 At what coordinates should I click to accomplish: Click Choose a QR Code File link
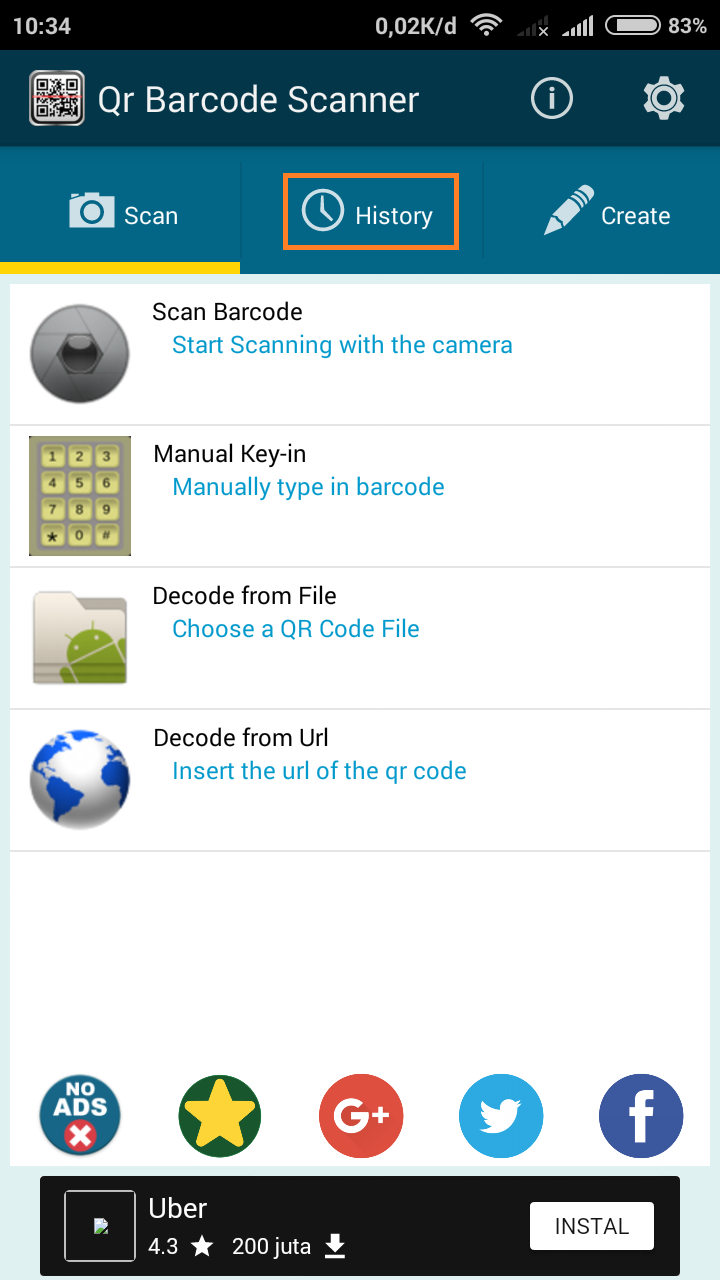tap(296, 629)
